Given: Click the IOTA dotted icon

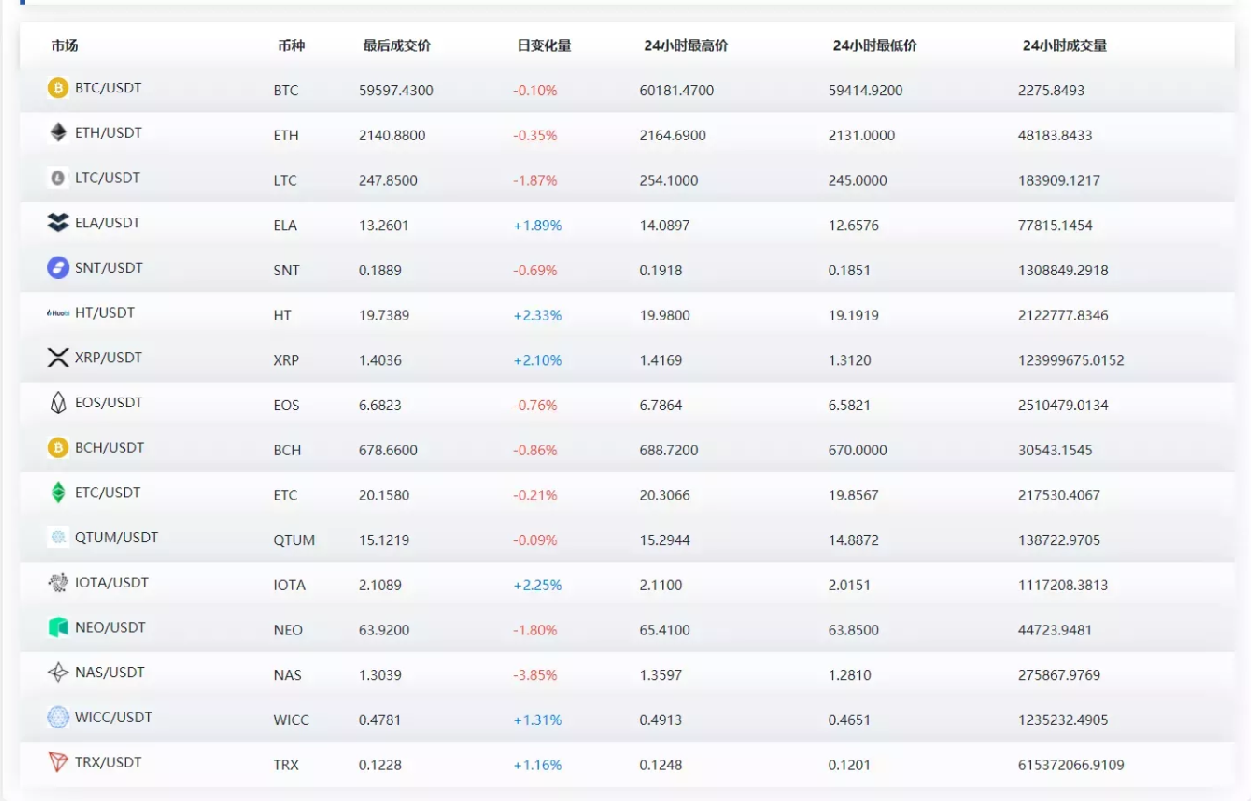Looking at the screenshot, I should 58,583.
